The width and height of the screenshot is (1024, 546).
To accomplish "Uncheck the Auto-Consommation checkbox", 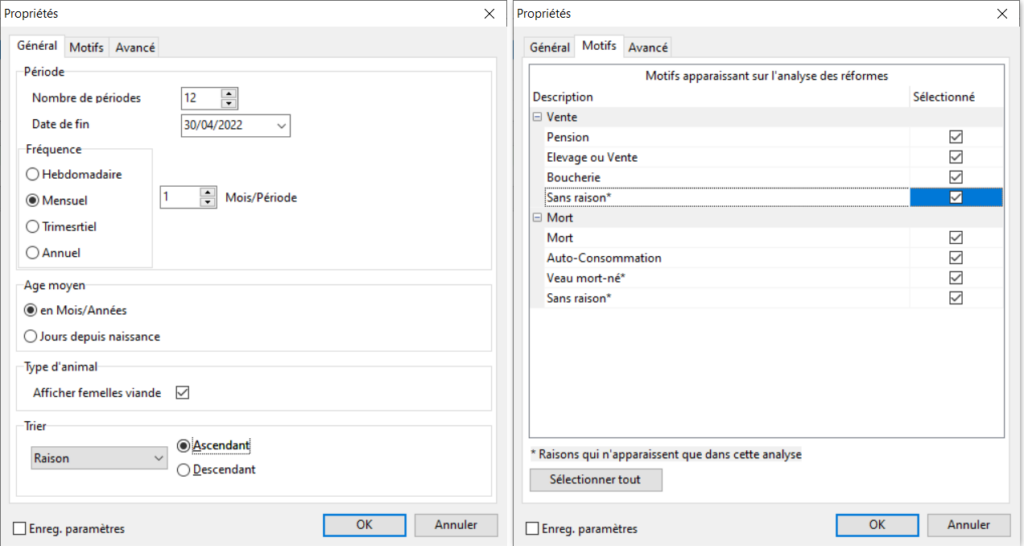I will [x=955, y=258].
